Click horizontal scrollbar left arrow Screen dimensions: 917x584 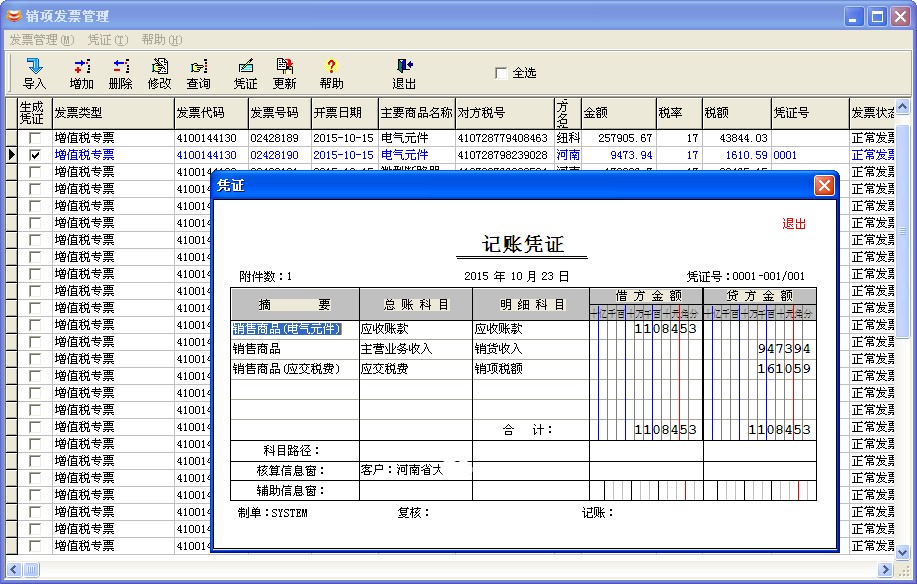click(13, 569)
